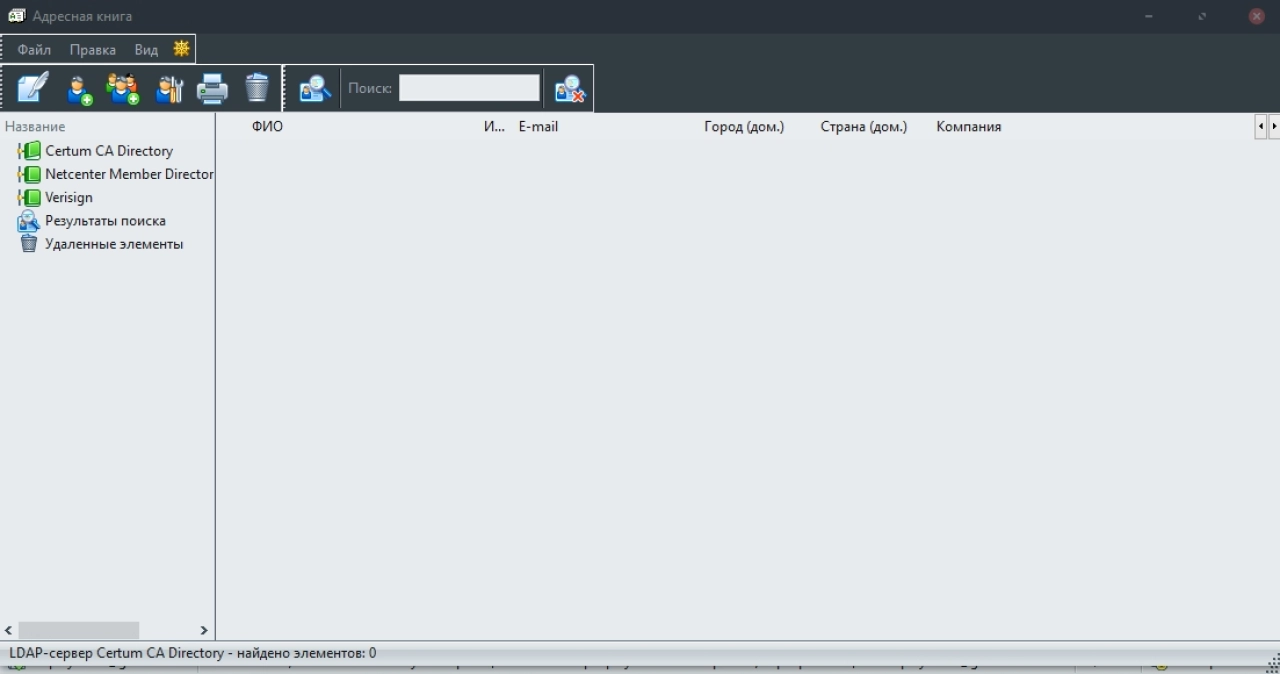This screenshot has height=674, width=1280.
Task: Click inside the Поиск search field
Action: (x=469, y=88)
